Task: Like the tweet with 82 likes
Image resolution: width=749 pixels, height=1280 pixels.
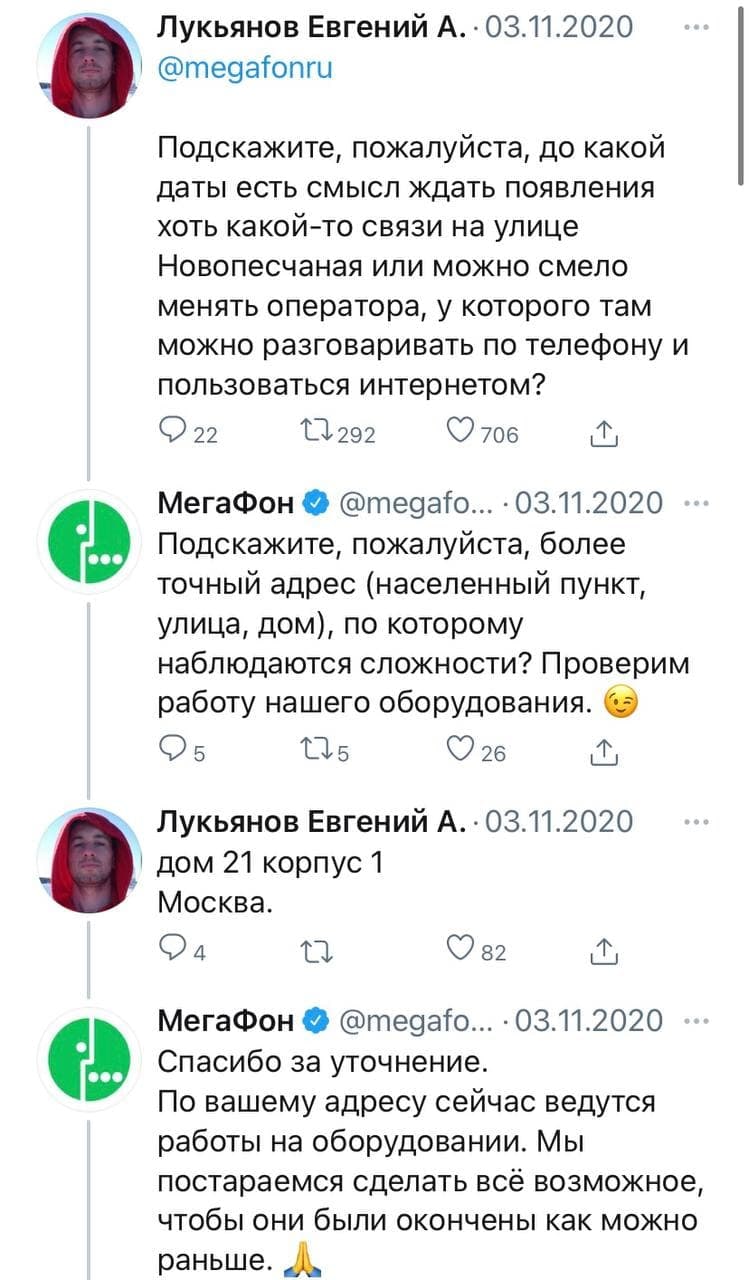Action: tap(462, 951)
